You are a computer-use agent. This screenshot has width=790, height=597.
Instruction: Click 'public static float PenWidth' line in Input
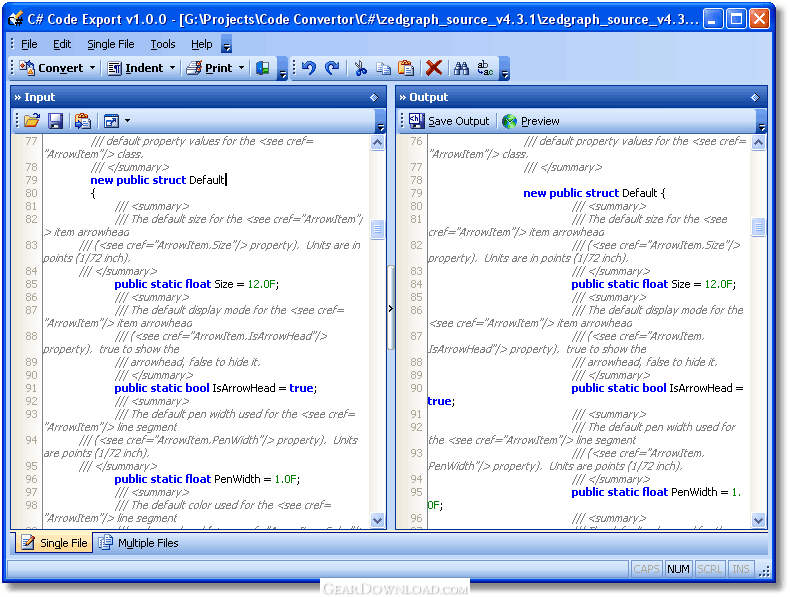click(x=207, y=479)
